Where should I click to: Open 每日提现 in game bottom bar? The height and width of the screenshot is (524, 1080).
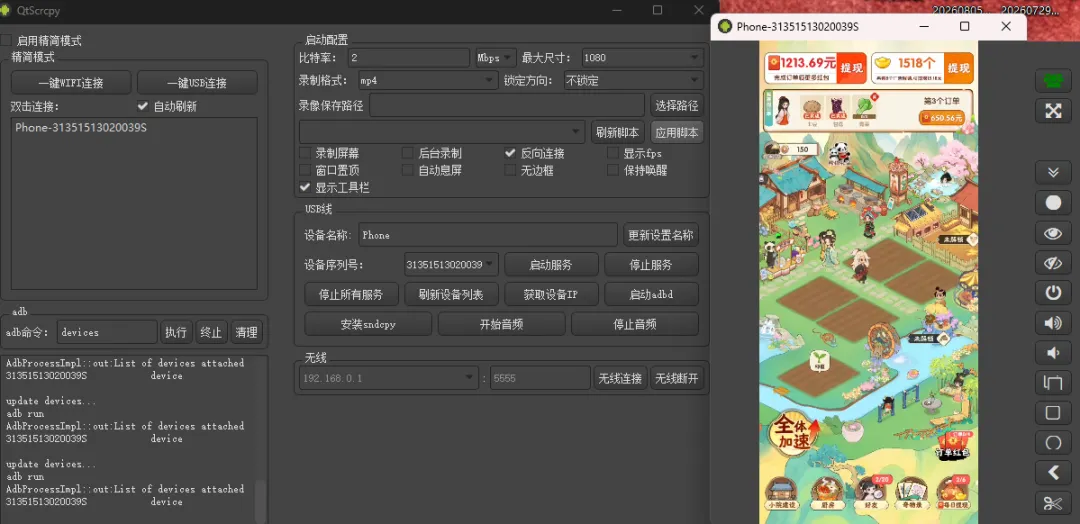point(951,492)
